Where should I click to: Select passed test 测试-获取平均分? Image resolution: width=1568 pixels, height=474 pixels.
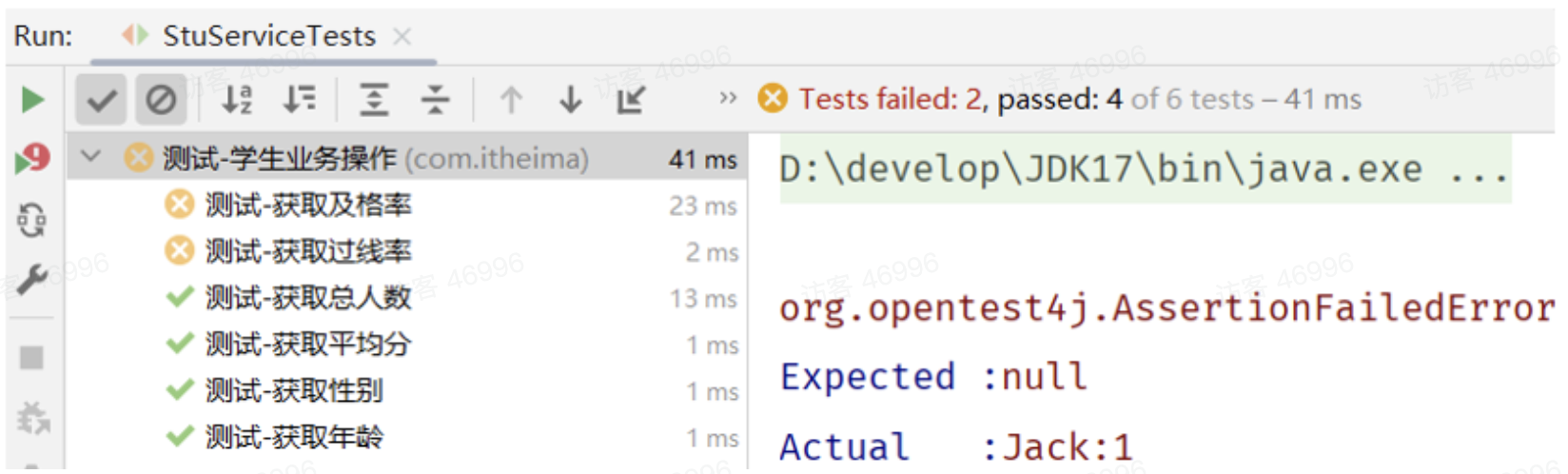(x=308, y=344)
